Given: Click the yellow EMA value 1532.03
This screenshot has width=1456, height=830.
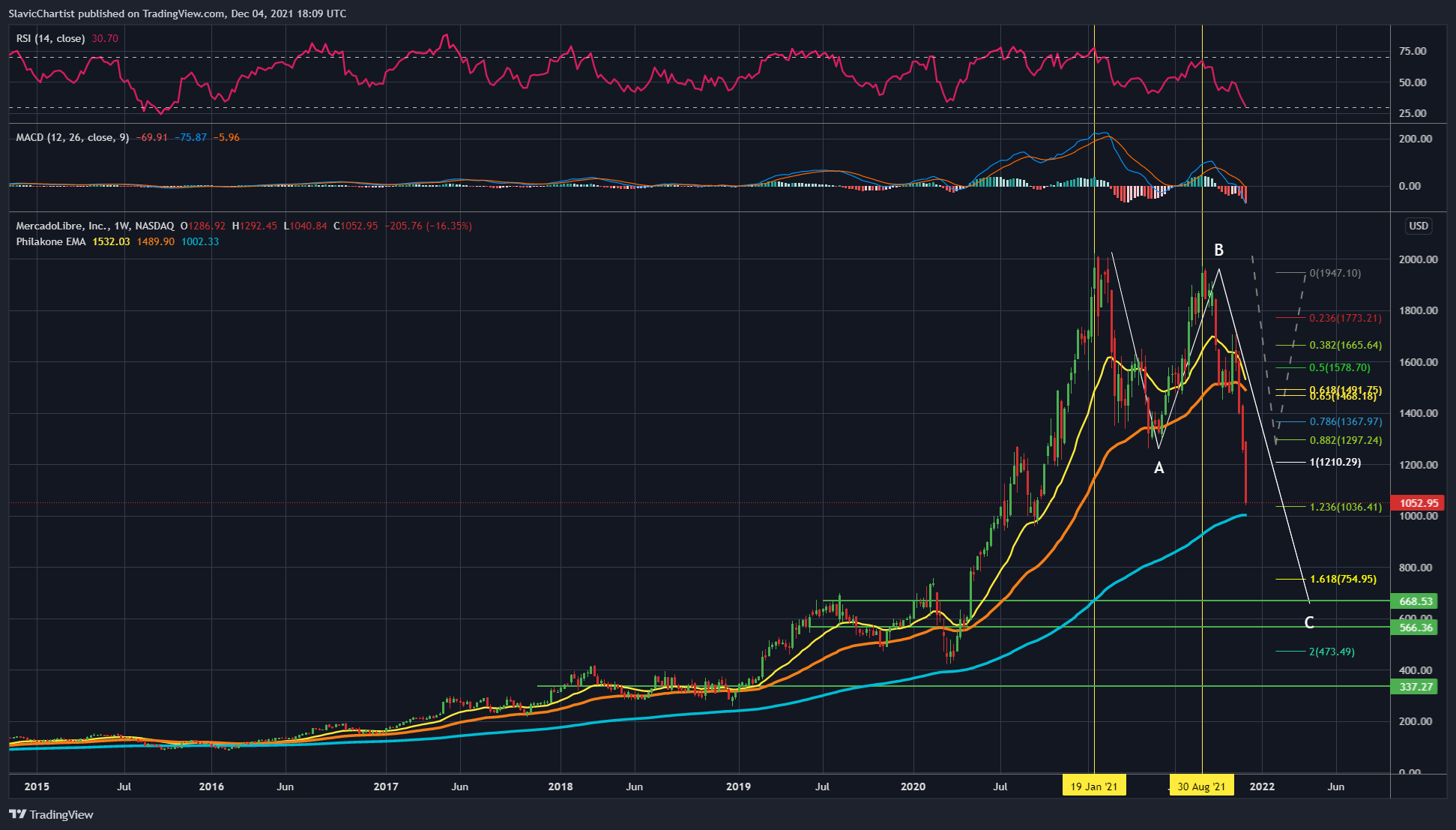Looking at the screenshot, I should pos(111,241).
